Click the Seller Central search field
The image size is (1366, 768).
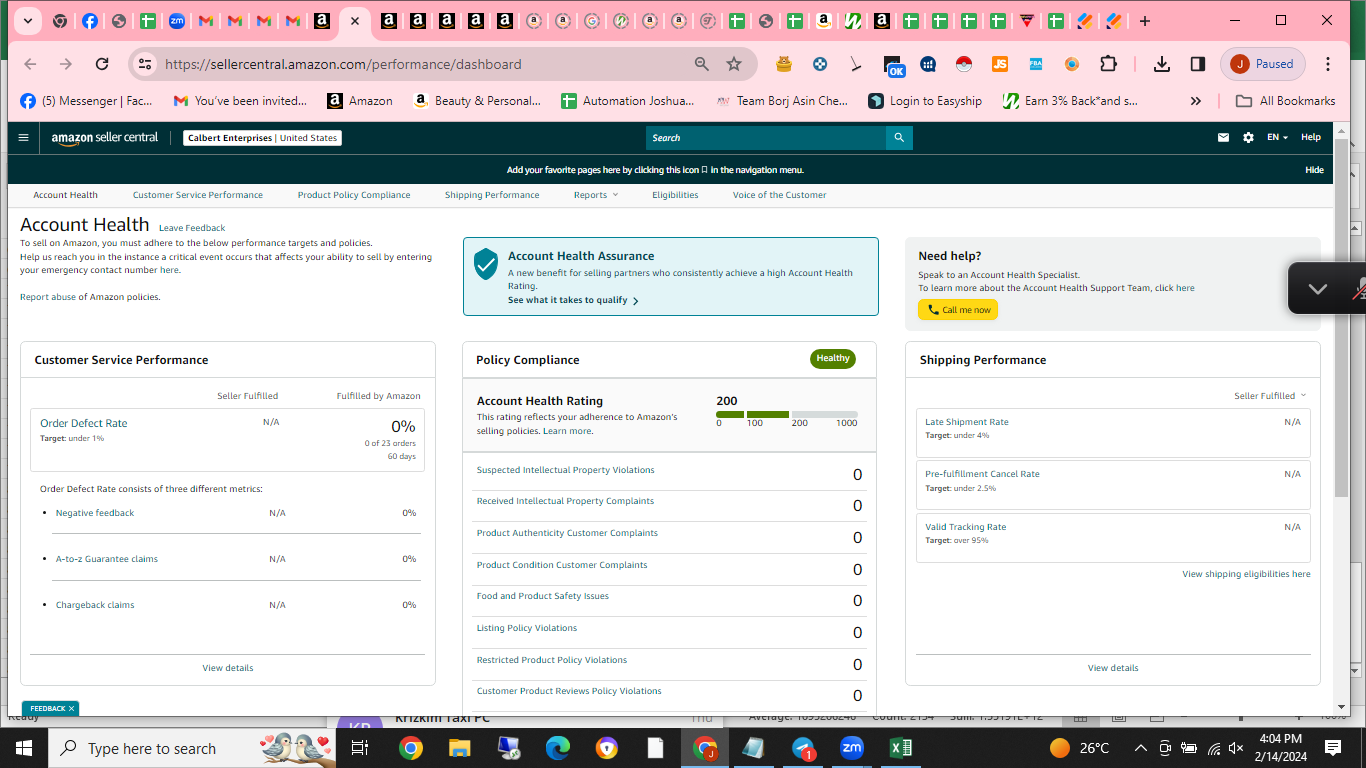[x=766, y=138]
